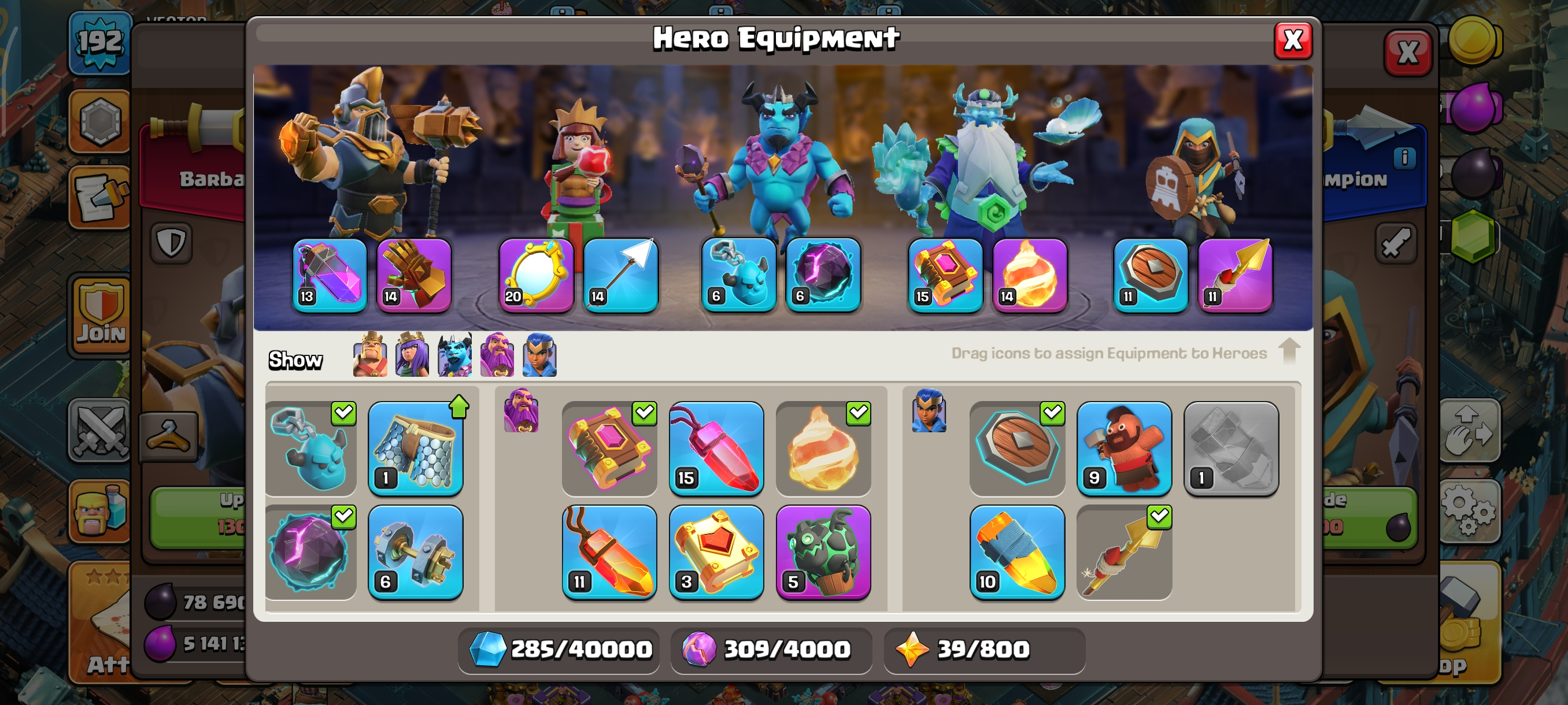The width and height of the screenshot is (1568, 705).
Task: Select the Life Gem level 11 equipment
Action: [609, 552]
